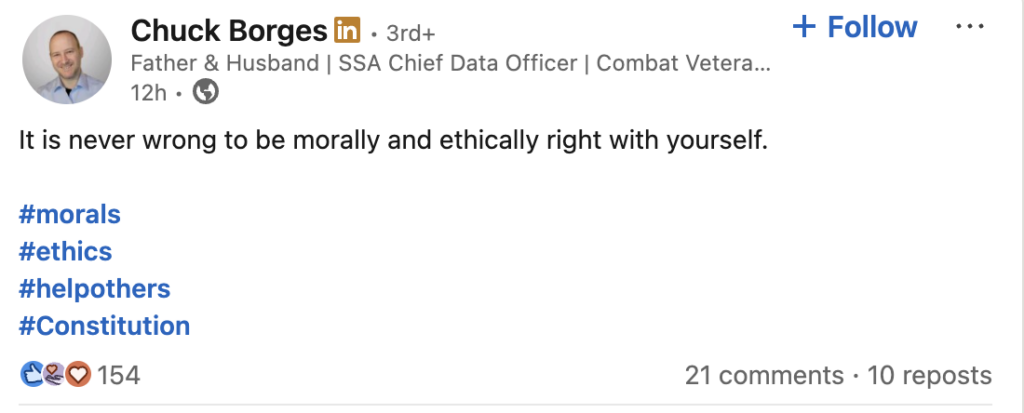Open the #ethics hashtag
The width and height of the screenshot is (1024, 413).
point(65,252)
